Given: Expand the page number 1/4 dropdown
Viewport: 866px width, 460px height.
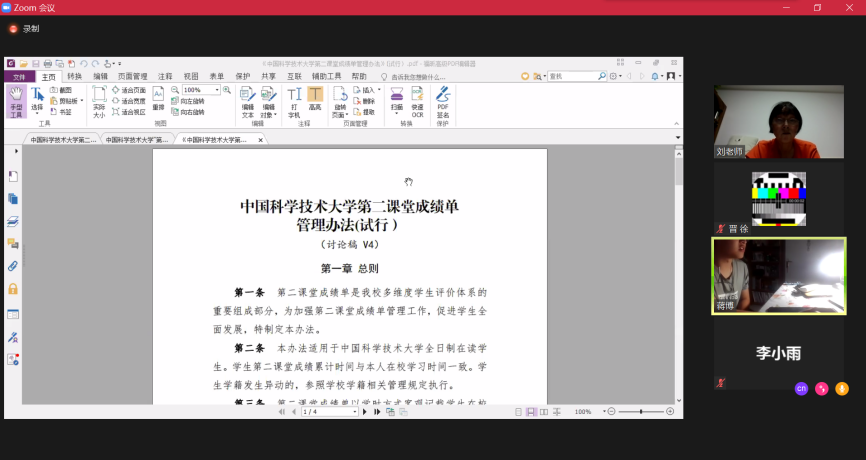Looking at the screenshot, I should pyautogui.click(x=354, y=412).
